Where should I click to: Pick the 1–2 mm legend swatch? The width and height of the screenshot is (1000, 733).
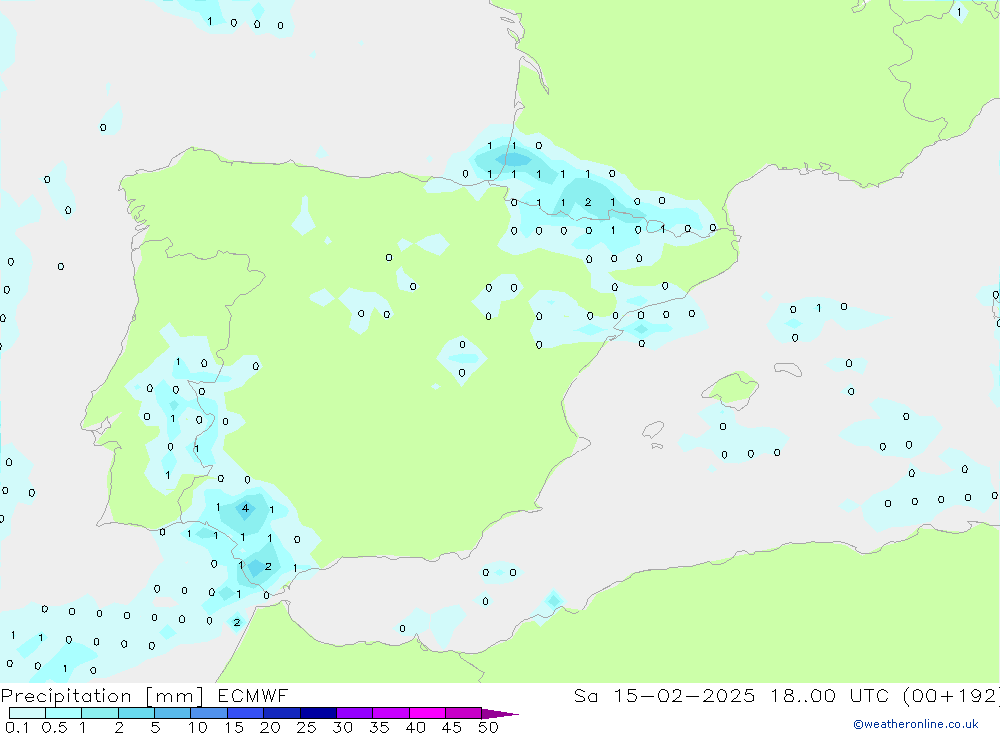tap(99, 713)
